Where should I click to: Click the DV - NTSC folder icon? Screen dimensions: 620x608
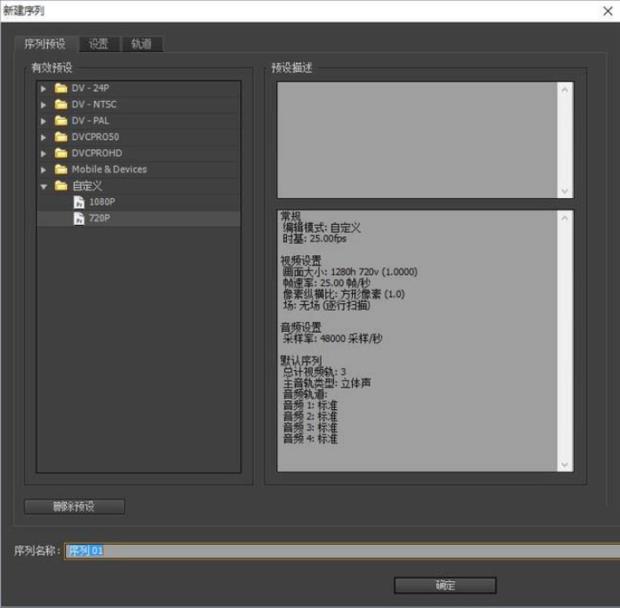click(x=61, y=104)
